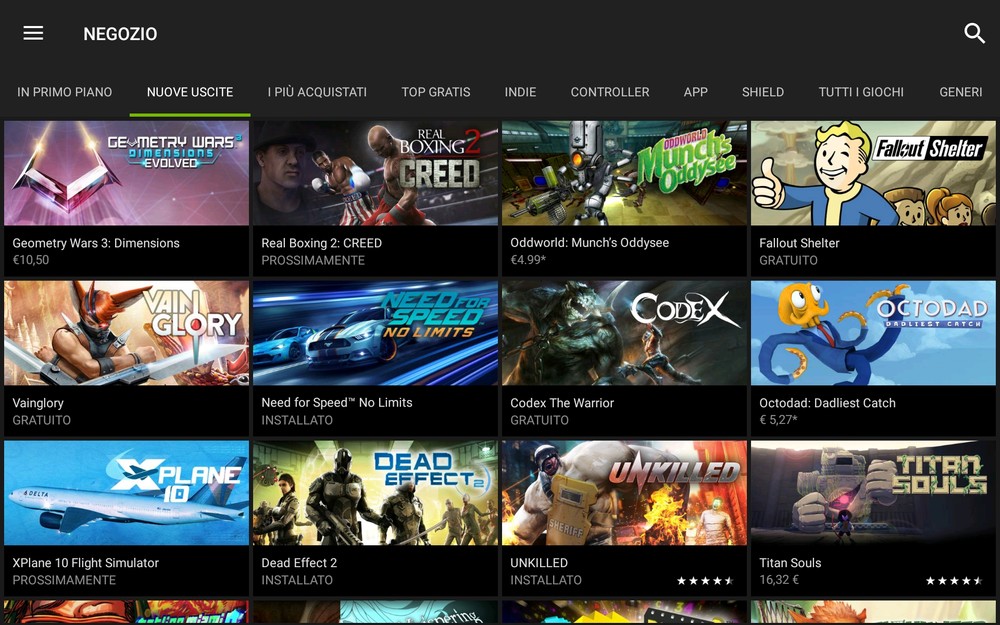Open Oddworld Munch's Oddysee artwork

(x=624, y=173)
